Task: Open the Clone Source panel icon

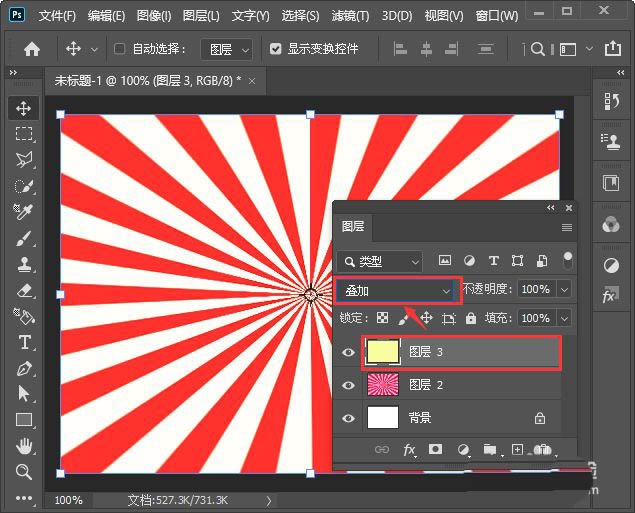Action: (x=611, y=142)
